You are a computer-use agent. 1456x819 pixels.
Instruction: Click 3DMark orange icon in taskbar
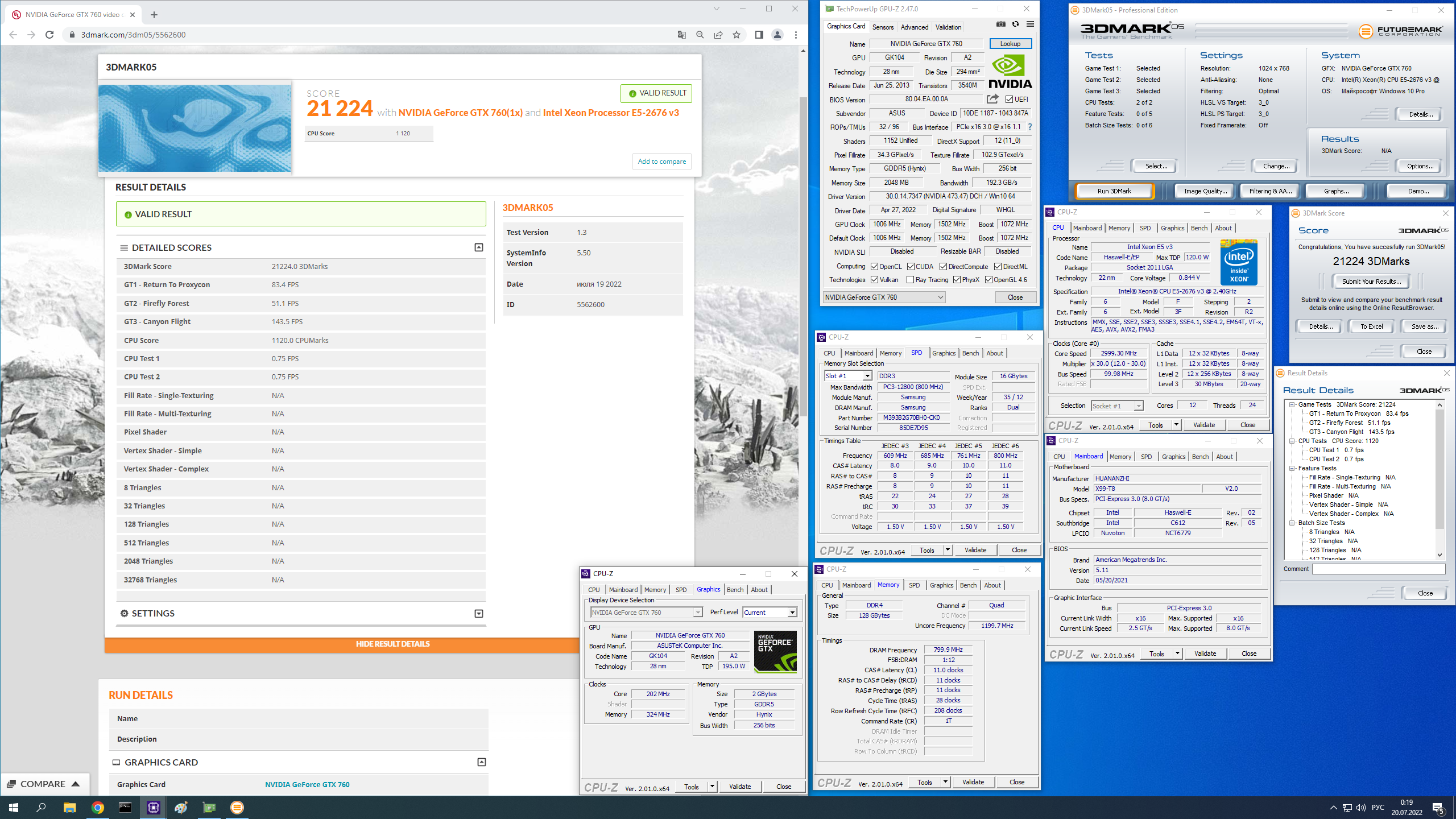[x=237, y=808]
